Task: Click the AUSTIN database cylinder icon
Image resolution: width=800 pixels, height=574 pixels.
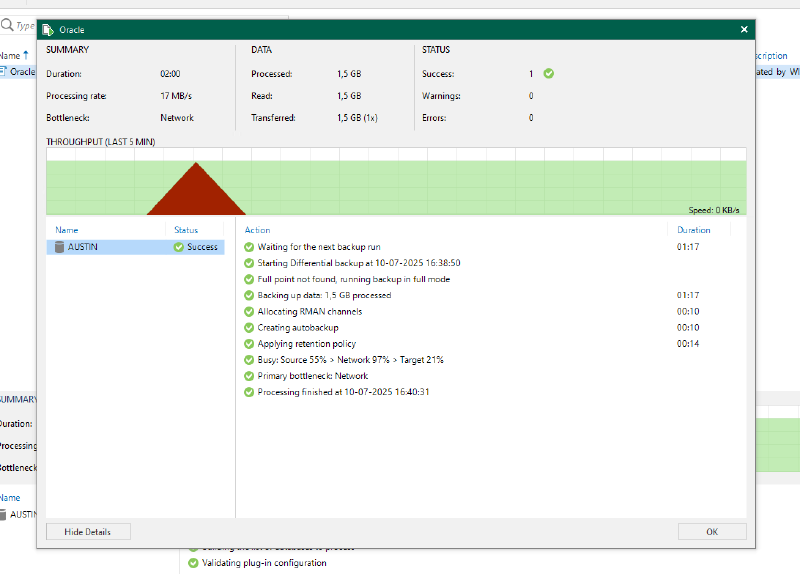Action: 60,247
